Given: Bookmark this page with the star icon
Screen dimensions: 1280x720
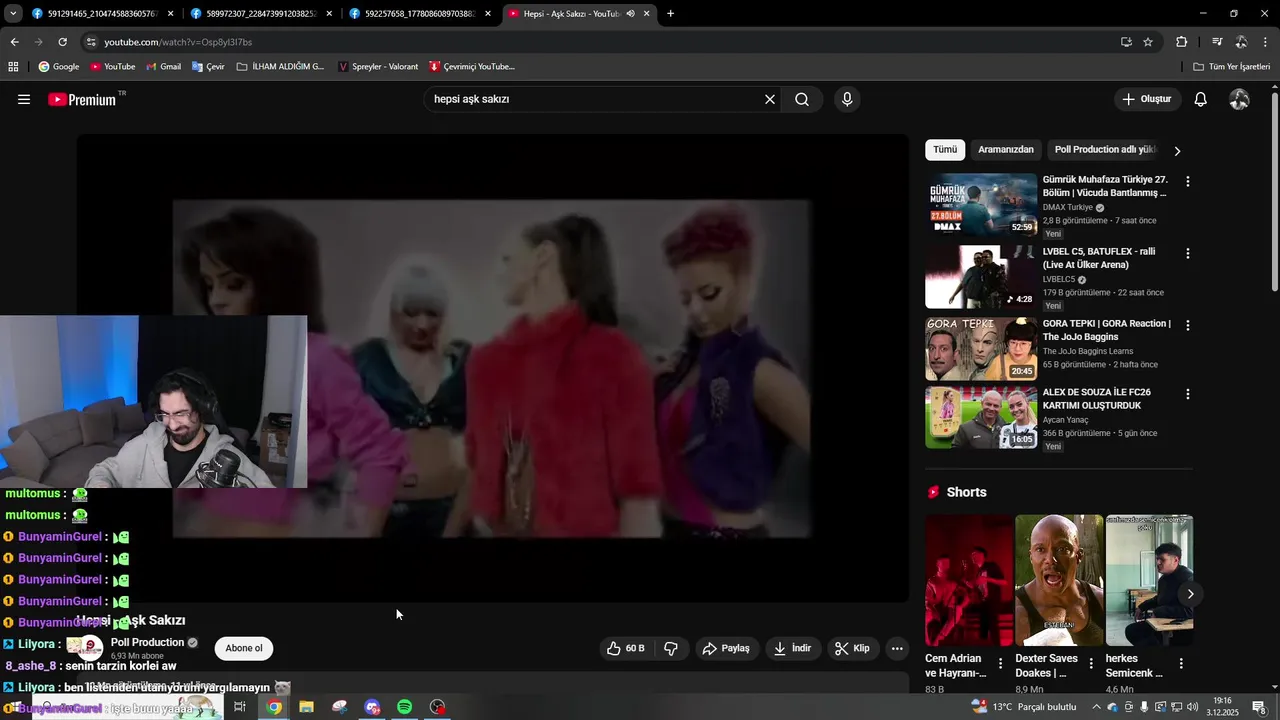Looking at the screenshot, I should [x=1148, y=42].
